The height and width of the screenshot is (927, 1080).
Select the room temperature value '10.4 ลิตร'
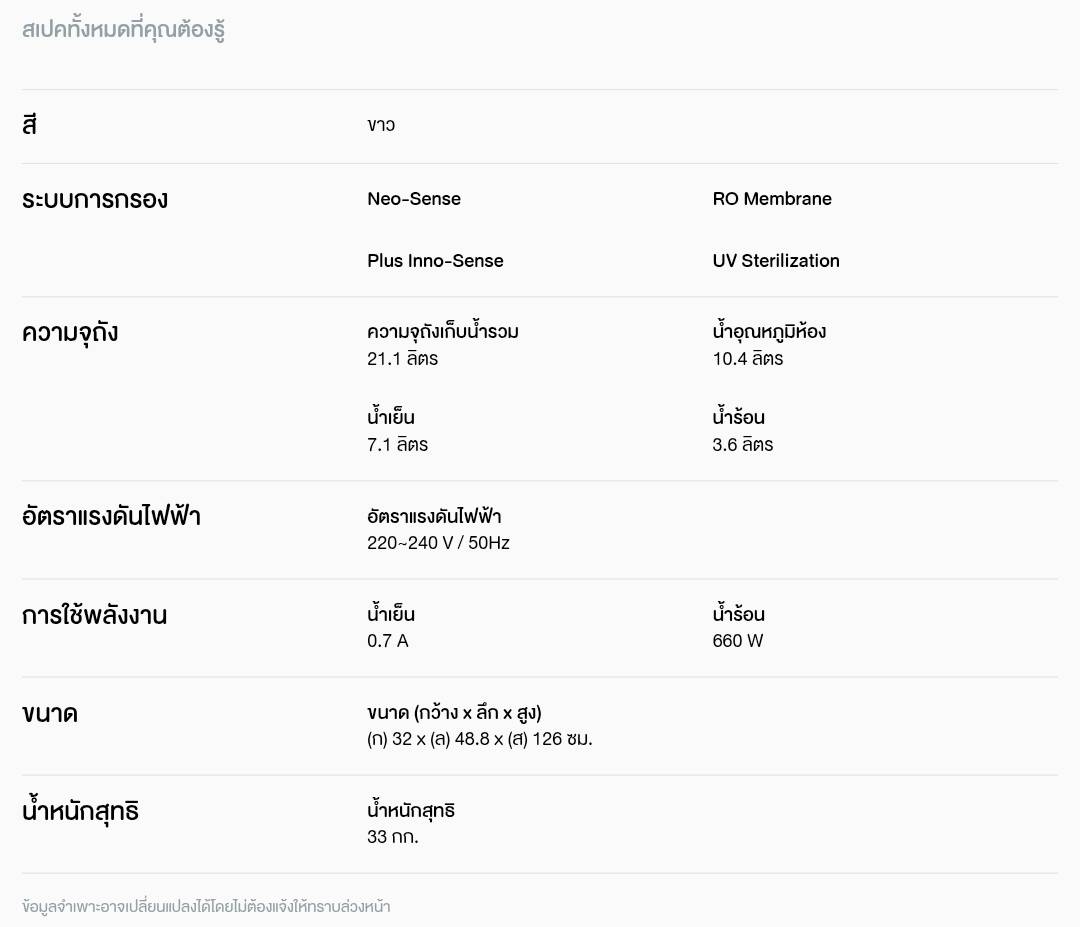pos(748,358)
